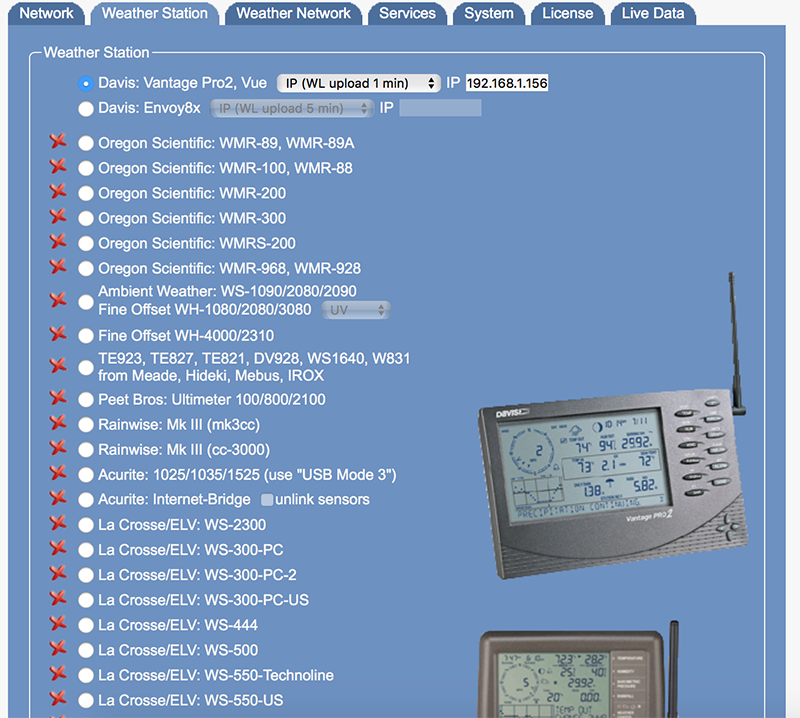This screenshot has width=800, height=718.
Task: Open the UV dropdown for Ambient Weather
Action: [355, 309]
